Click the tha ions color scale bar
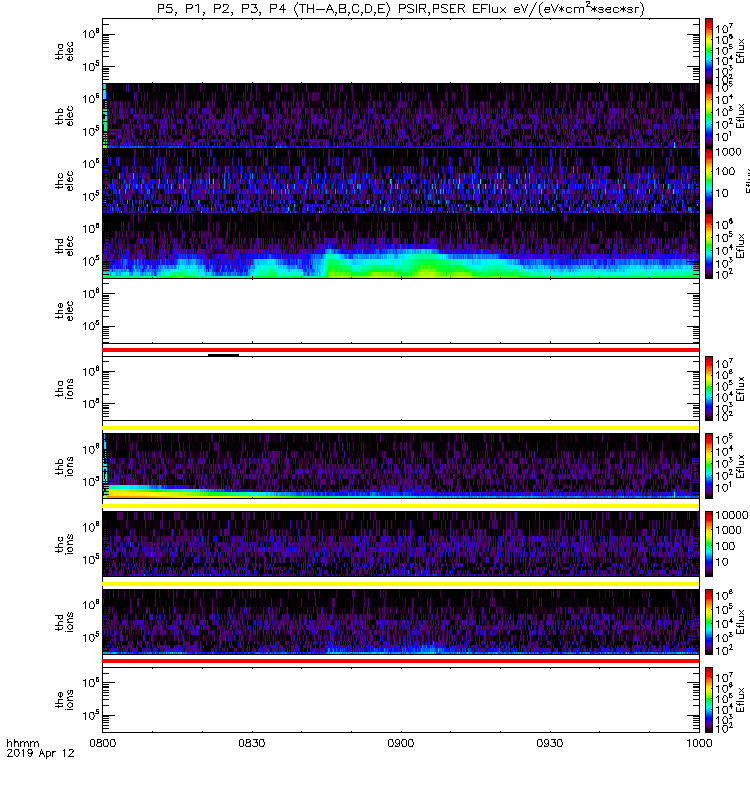The height and width of the screenshot is (800, 750). click(709, 388)
